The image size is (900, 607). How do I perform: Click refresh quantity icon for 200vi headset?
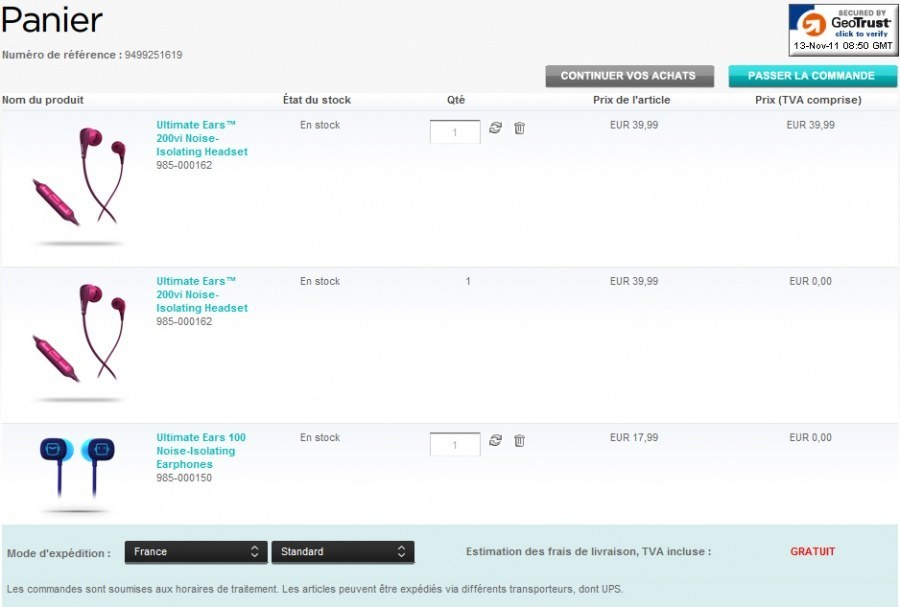tap(495, 128)
